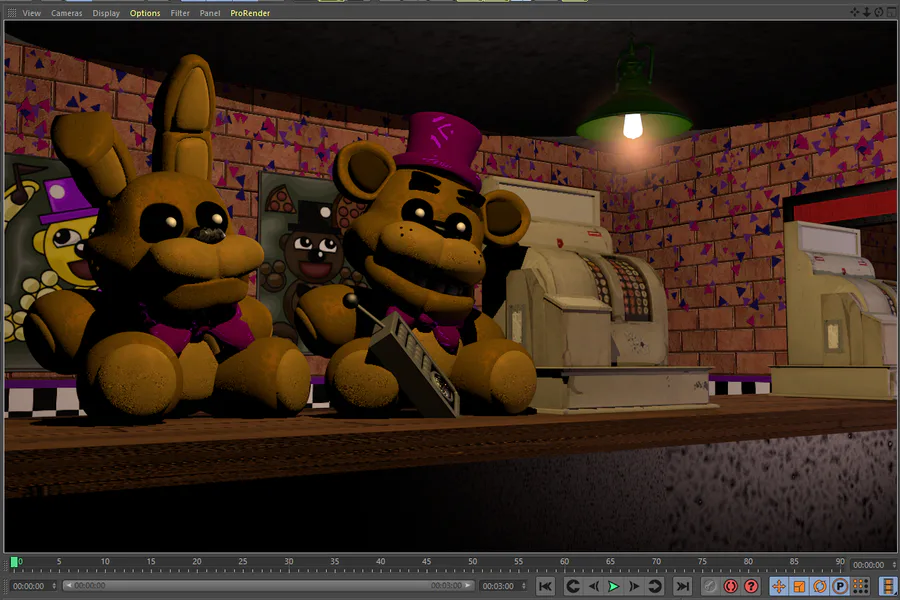The height and width of the screenshot is (600, 900).
Task: Step forward one frame
Action: (x=634, y=586)
